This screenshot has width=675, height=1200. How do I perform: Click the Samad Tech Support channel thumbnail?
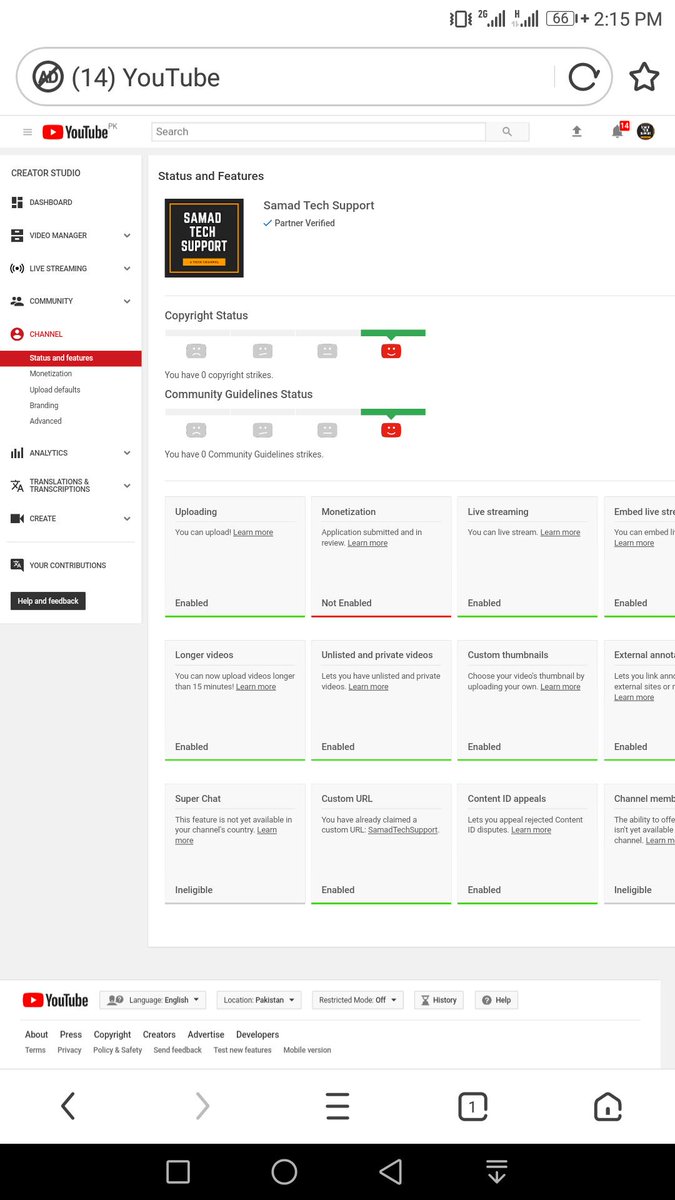coord(204,238)
